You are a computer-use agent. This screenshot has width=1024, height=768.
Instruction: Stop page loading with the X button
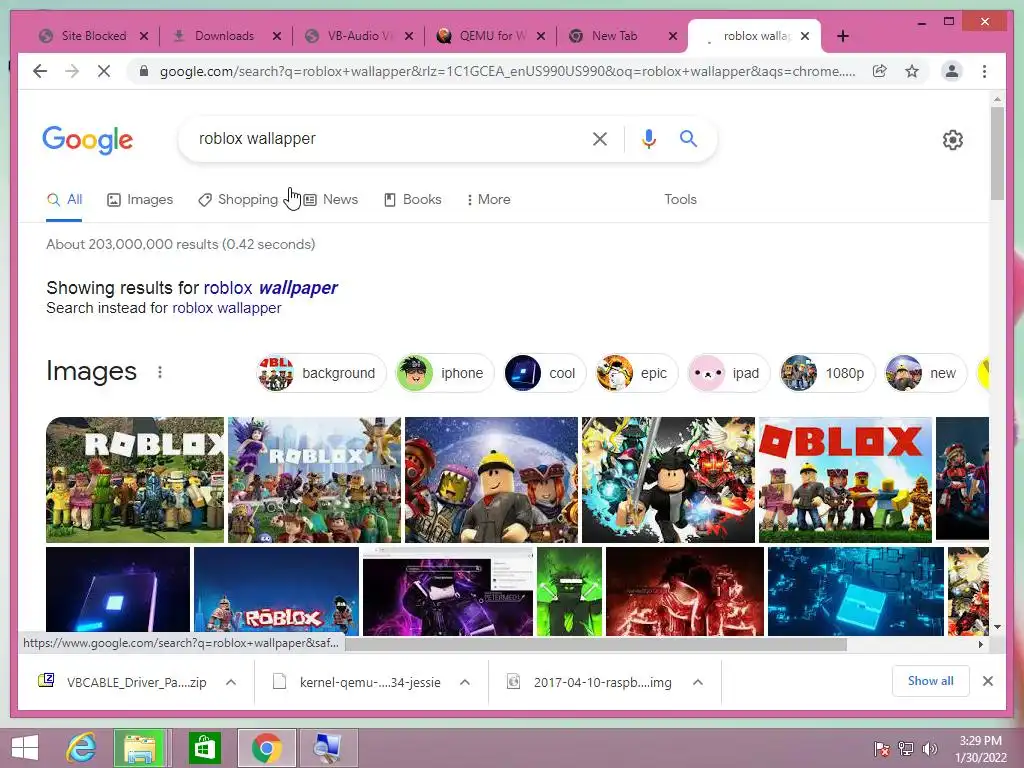click(104, 71)
